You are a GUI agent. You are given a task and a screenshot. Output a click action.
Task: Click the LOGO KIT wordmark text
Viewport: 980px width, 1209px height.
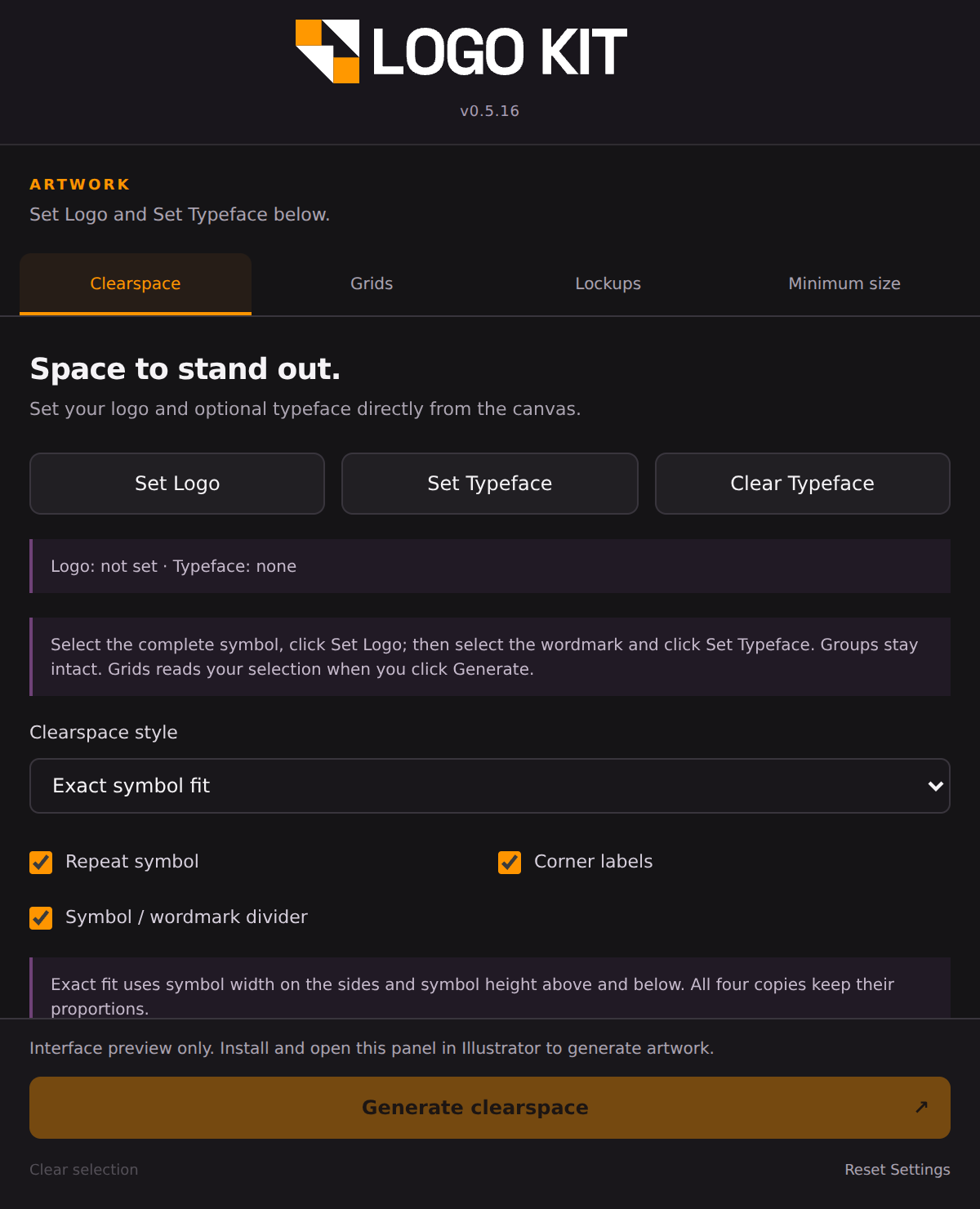click(x=500, y=52)
